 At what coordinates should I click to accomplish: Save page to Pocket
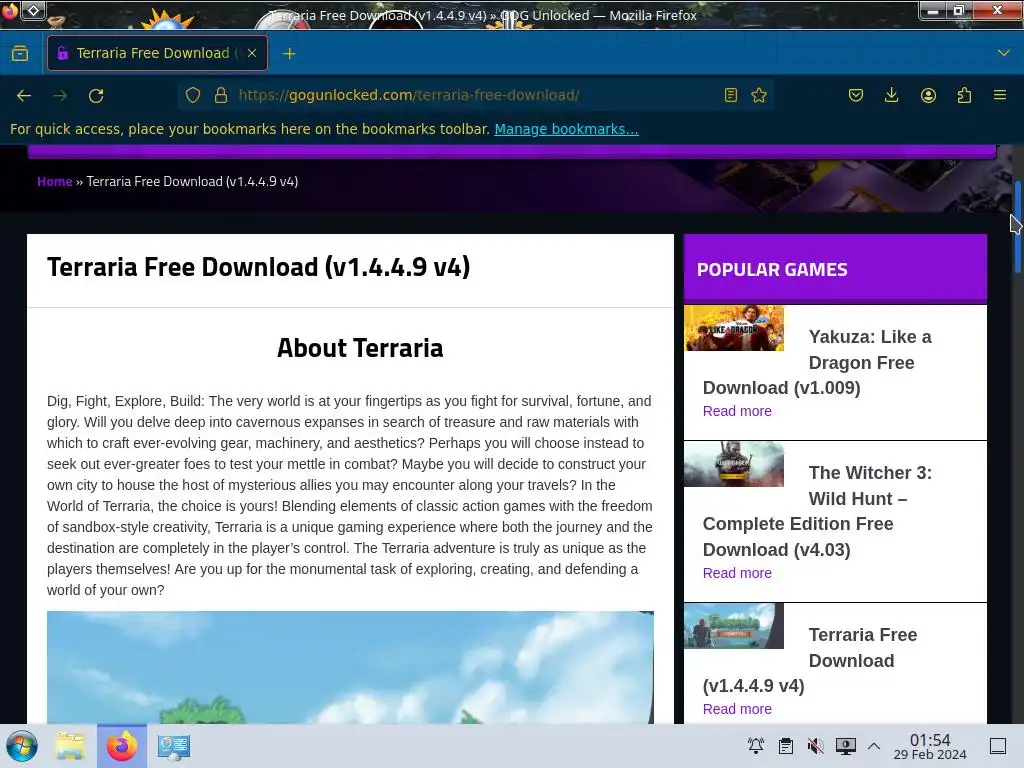pos(856,95)
